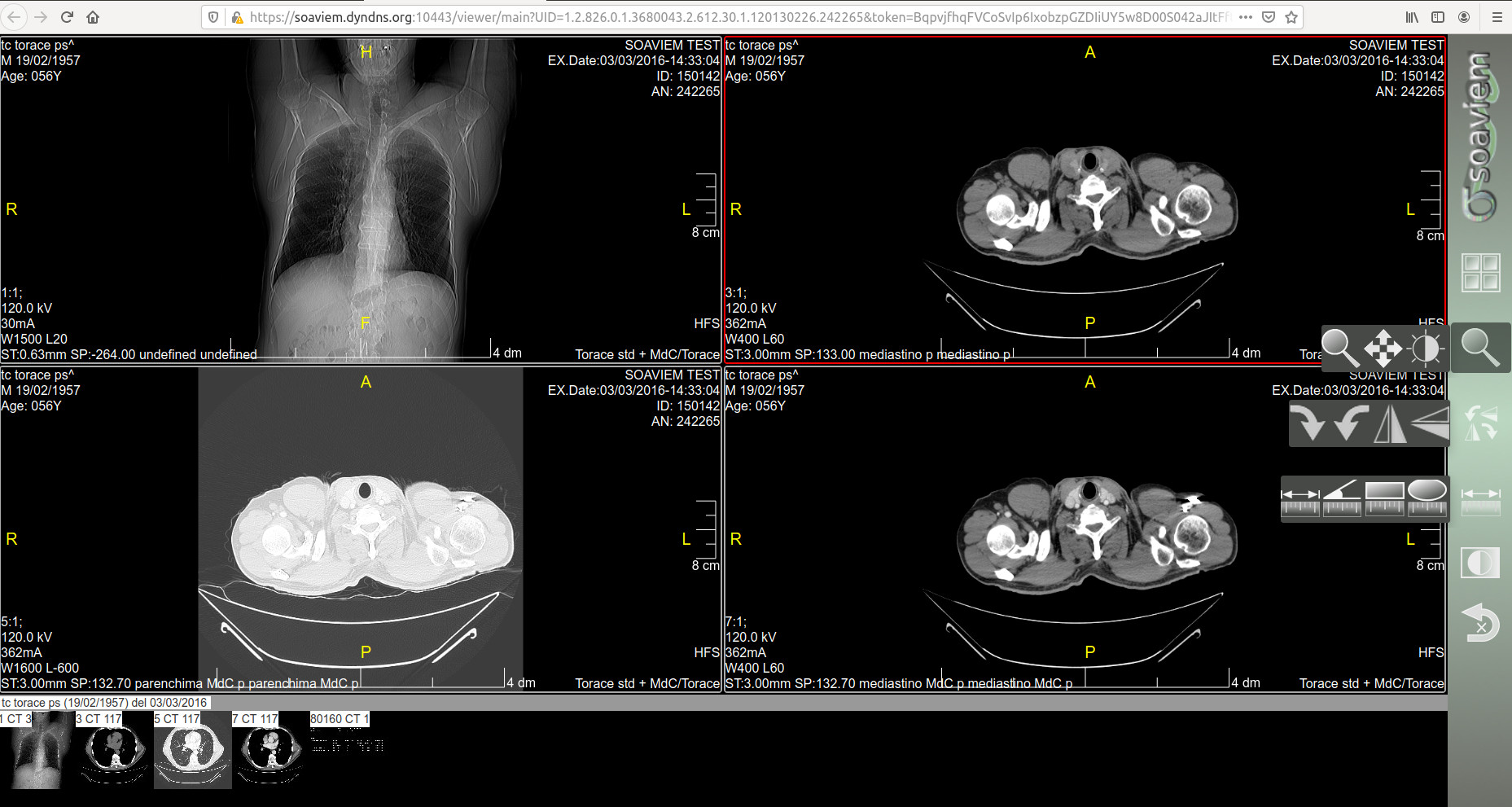This screenshot has width=1512, height=807.
Task: Select the pan (four-arrow move) tool
Action: (x=1383, y=349)
